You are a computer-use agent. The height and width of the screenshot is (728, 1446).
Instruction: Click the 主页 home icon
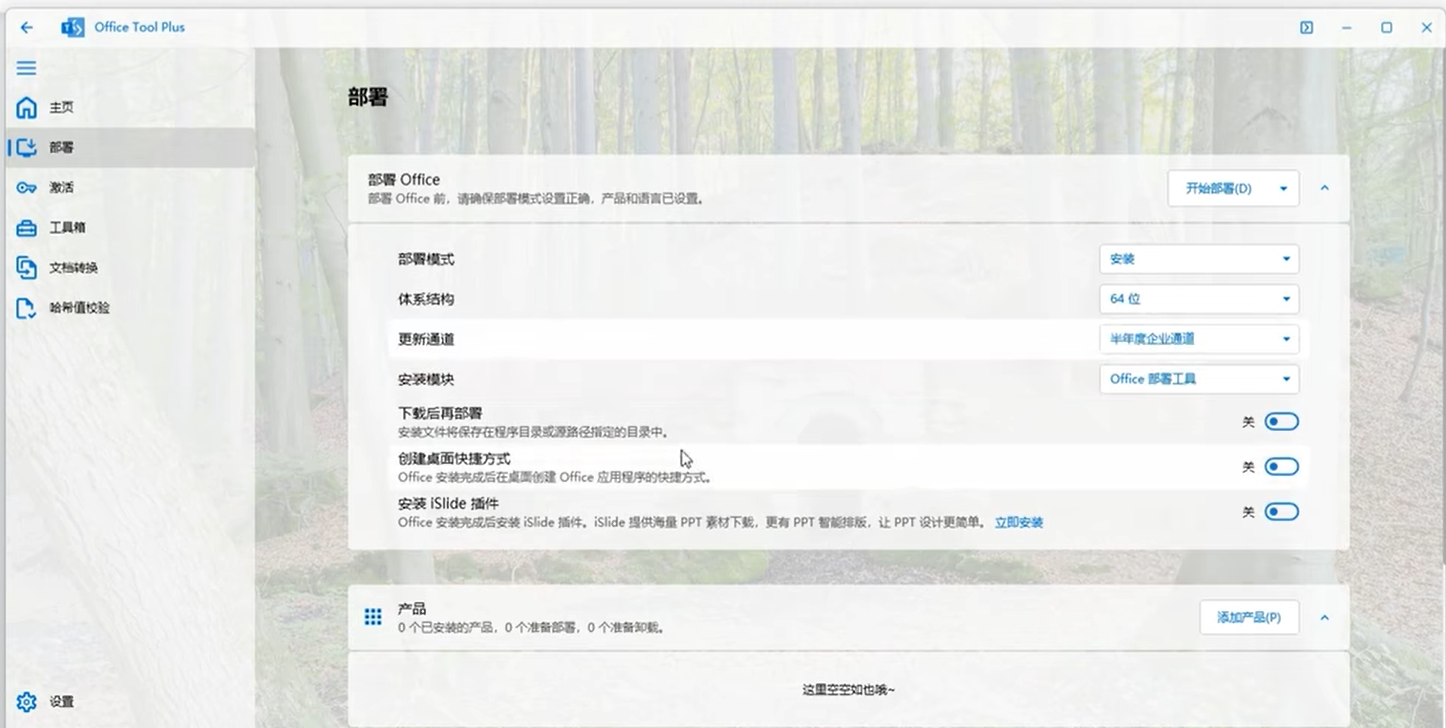pyautogui.click(x=27, y=107)
